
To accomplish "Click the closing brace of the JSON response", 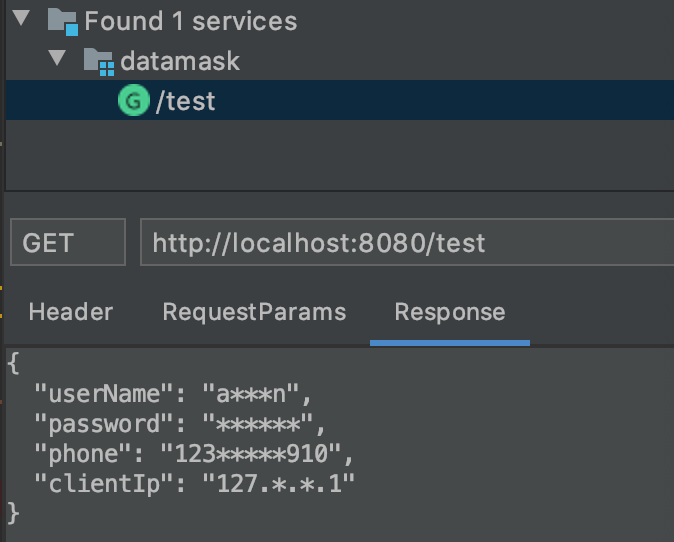I will pos(13,514).
